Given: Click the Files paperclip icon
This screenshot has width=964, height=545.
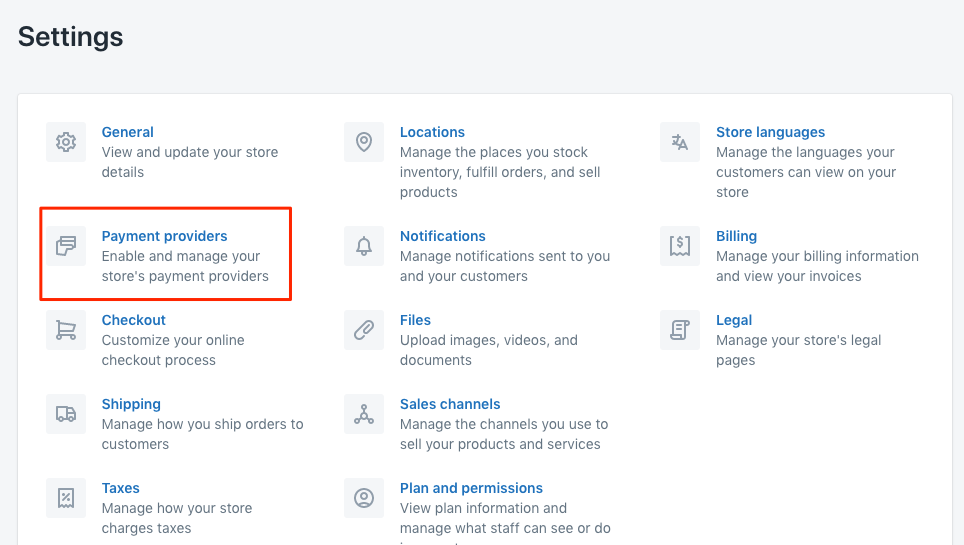Looking at the screenshot, I should point(364,330).
